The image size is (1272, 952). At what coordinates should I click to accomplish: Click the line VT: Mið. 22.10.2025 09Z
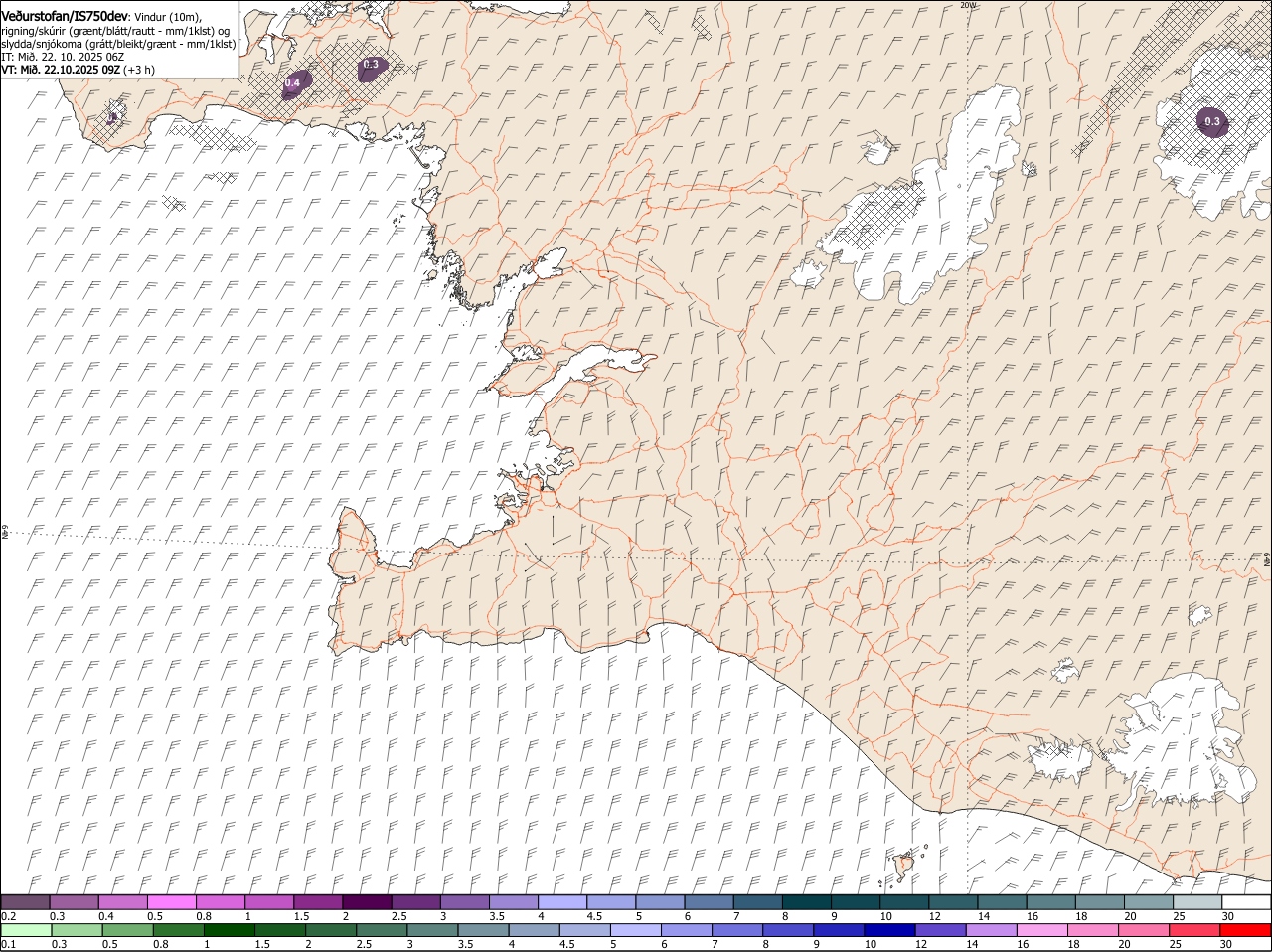pyautogui.click(x=61, y=70)
